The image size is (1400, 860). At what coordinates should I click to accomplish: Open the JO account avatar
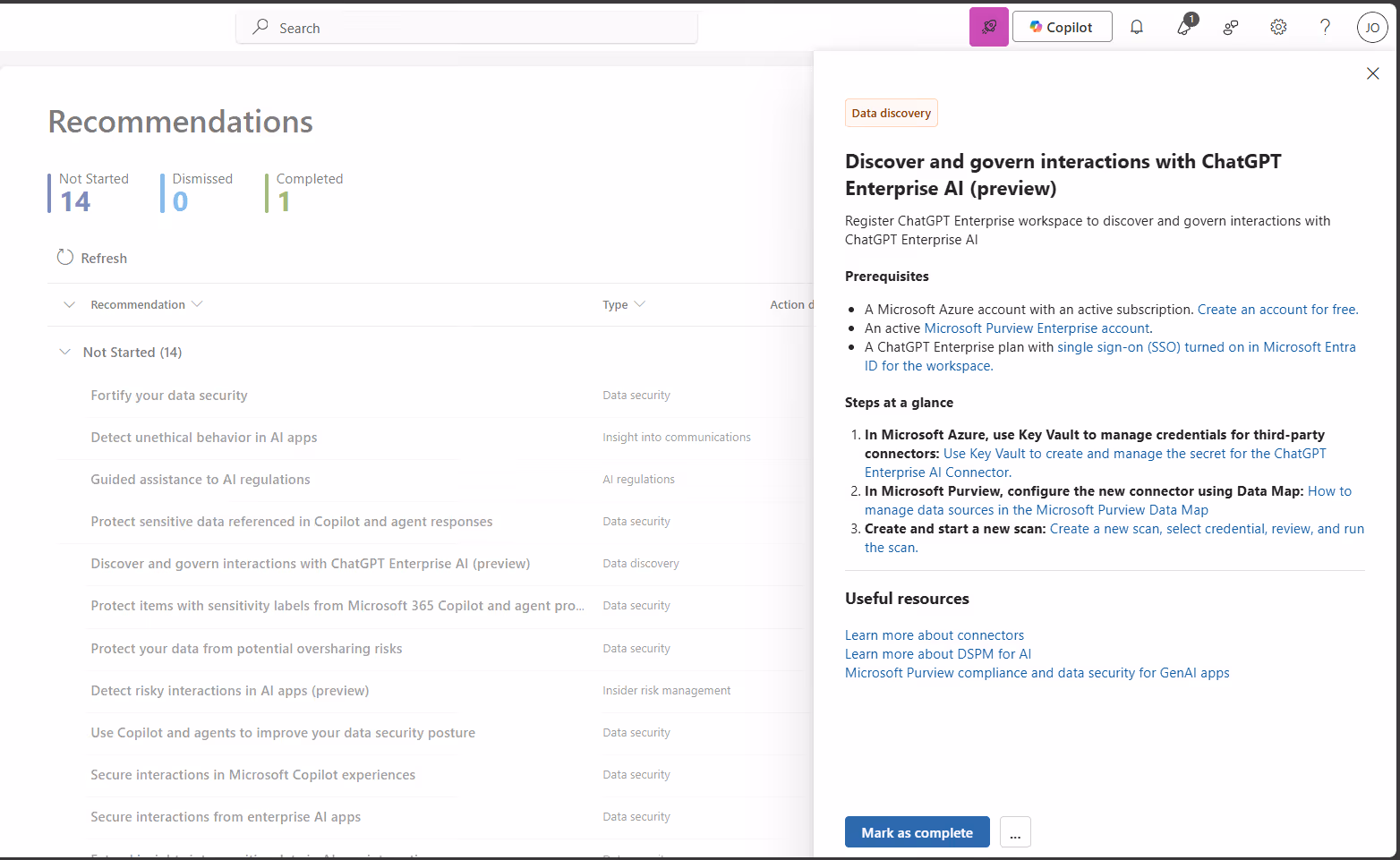[x=1372, y=28]
